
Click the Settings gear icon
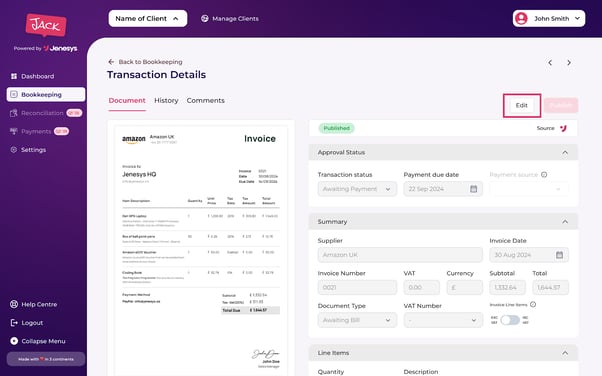tap(14, 150)
